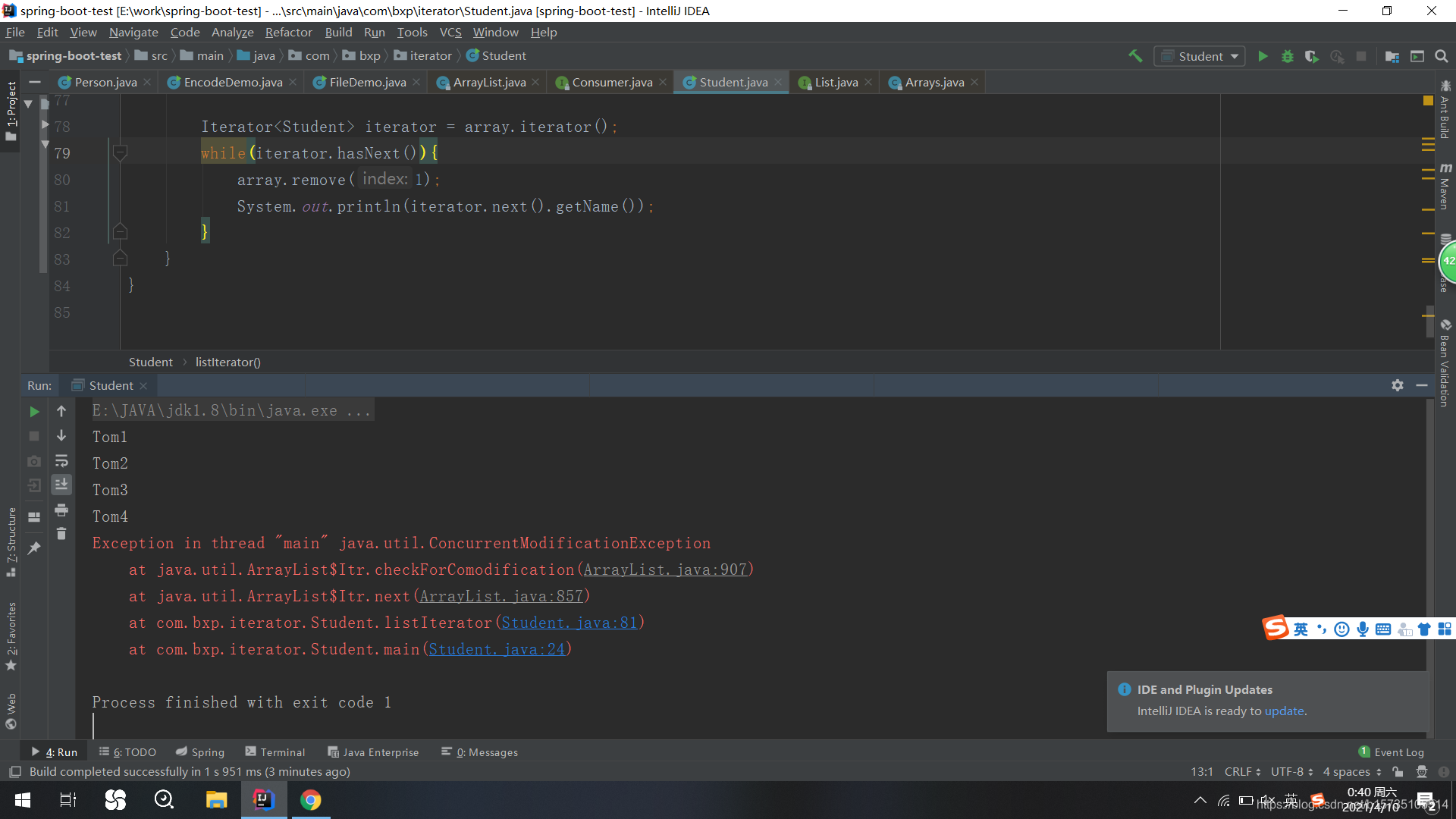This screenshot has height=819, width=1456.
Task: Rerun the program from the Run panel
Action: (x=33, y=412)
